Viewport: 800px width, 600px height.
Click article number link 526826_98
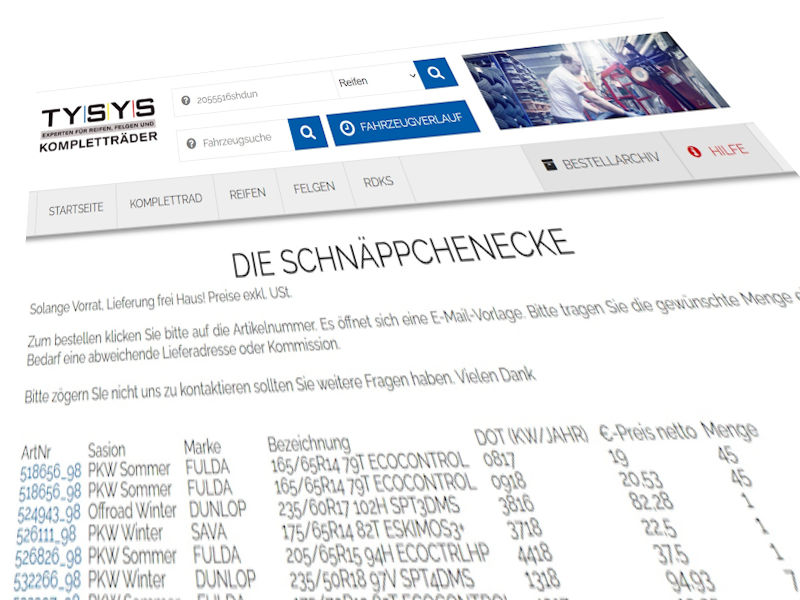point(48,558)
